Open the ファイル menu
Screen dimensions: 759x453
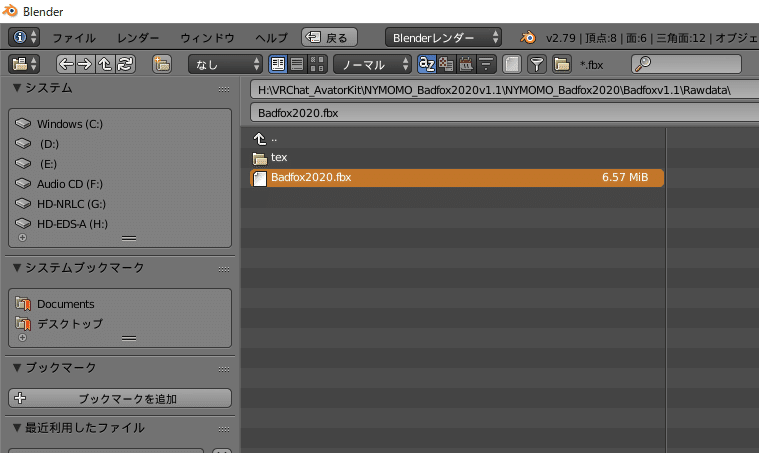74,38
